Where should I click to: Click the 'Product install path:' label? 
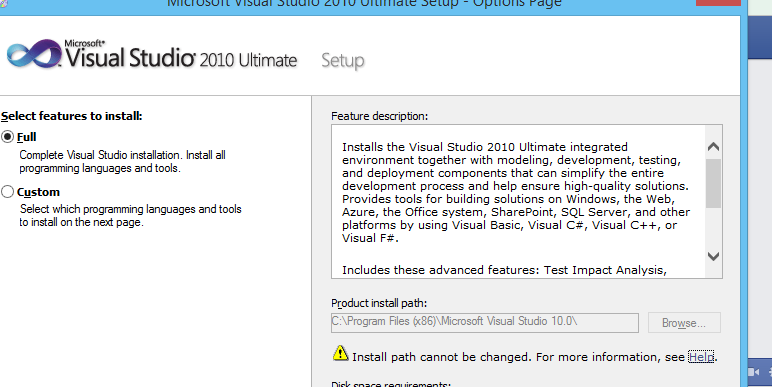point(379,303)
